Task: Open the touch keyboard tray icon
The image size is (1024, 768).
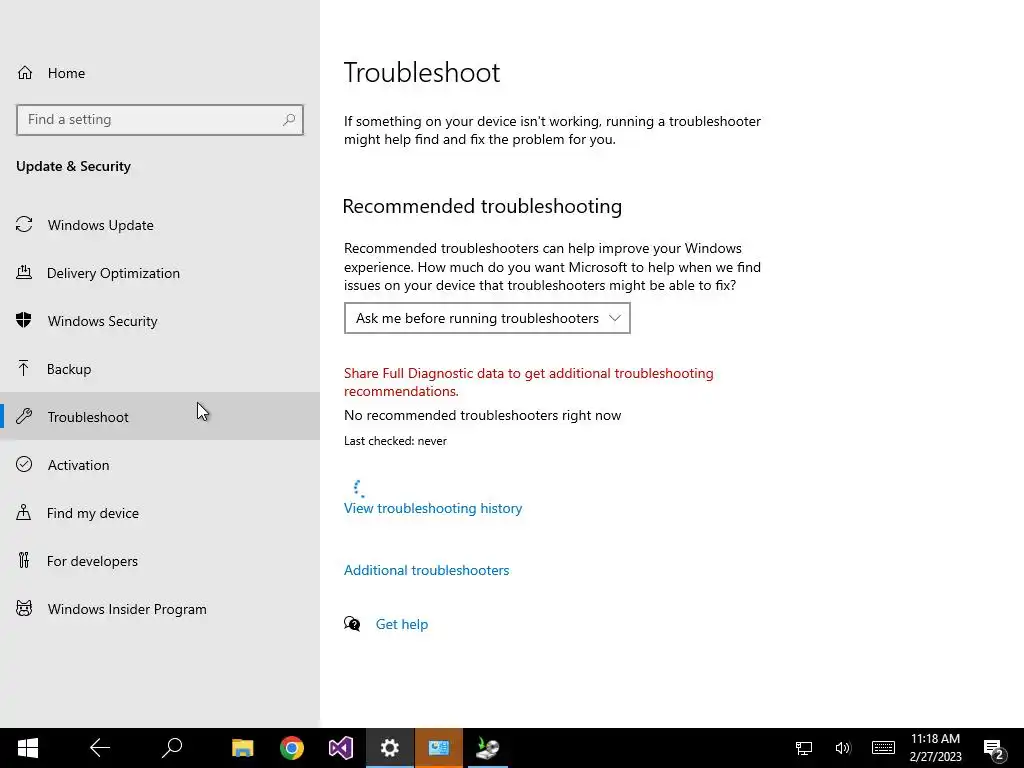Action: tap(883, 748)
